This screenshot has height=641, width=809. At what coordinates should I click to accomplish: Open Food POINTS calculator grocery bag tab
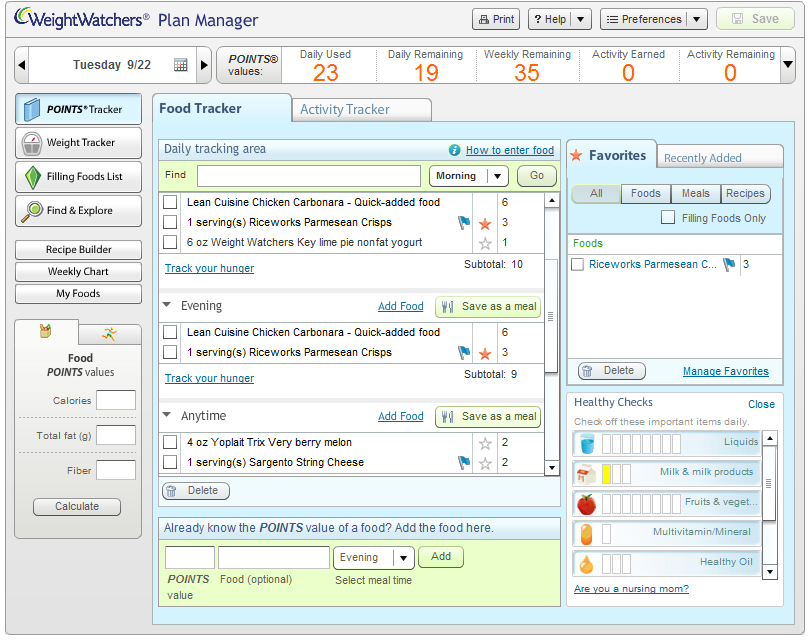[46, 331]
